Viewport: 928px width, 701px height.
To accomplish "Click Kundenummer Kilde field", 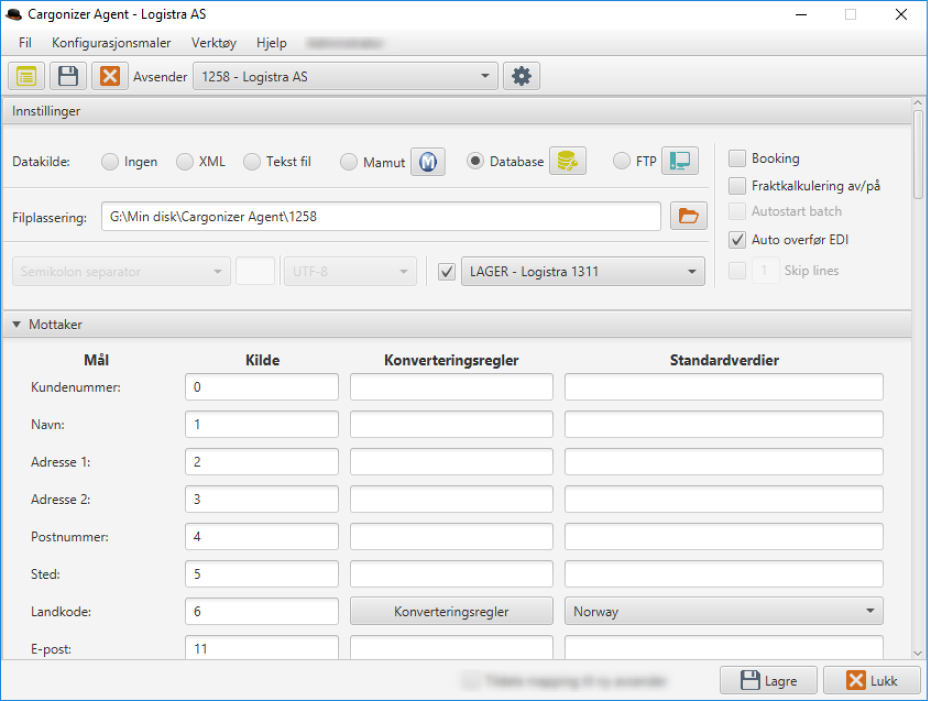I will coord(262,387).
